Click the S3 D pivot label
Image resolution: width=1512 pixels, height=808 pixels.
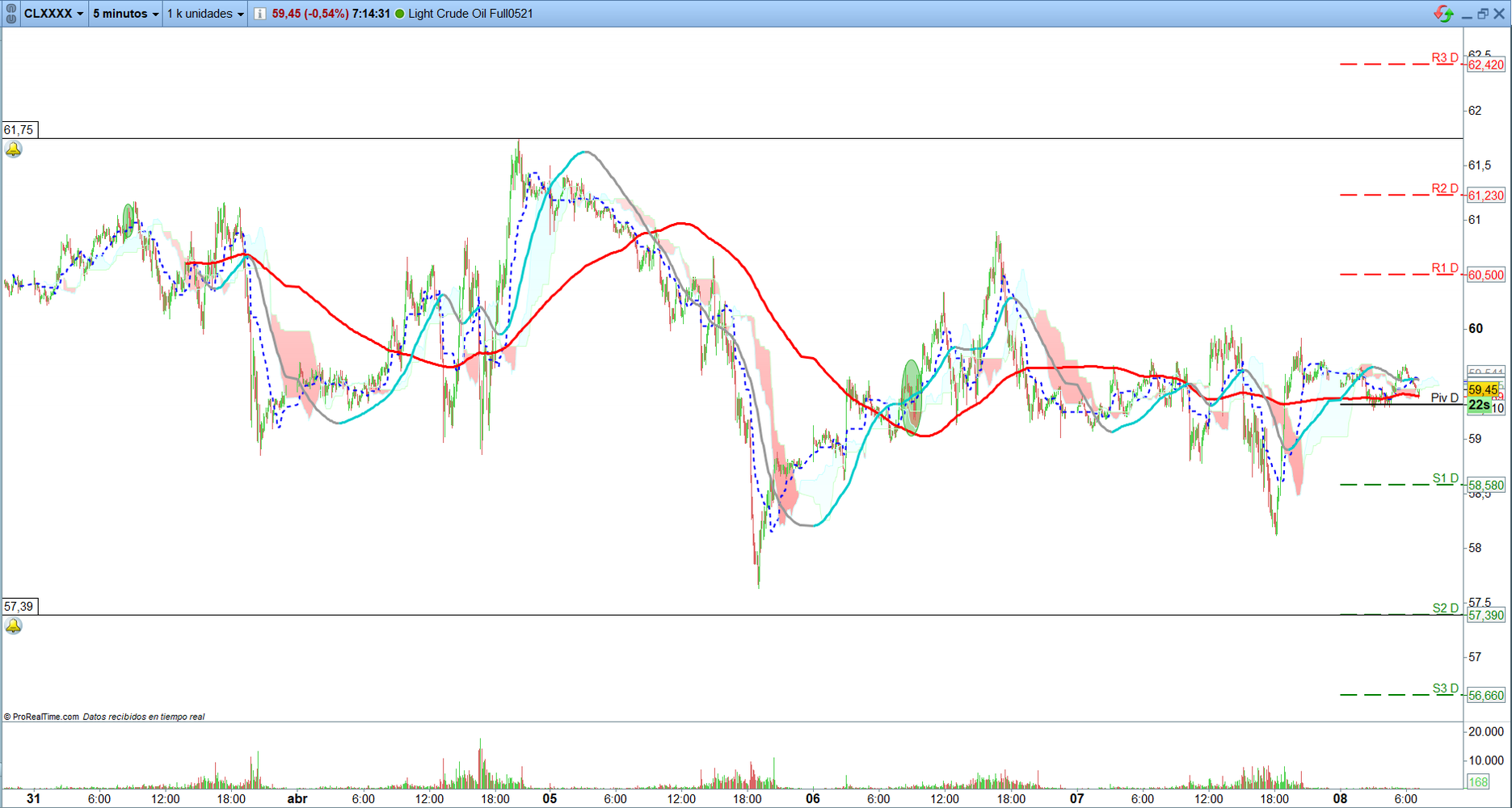click(x=1446, y=688)
